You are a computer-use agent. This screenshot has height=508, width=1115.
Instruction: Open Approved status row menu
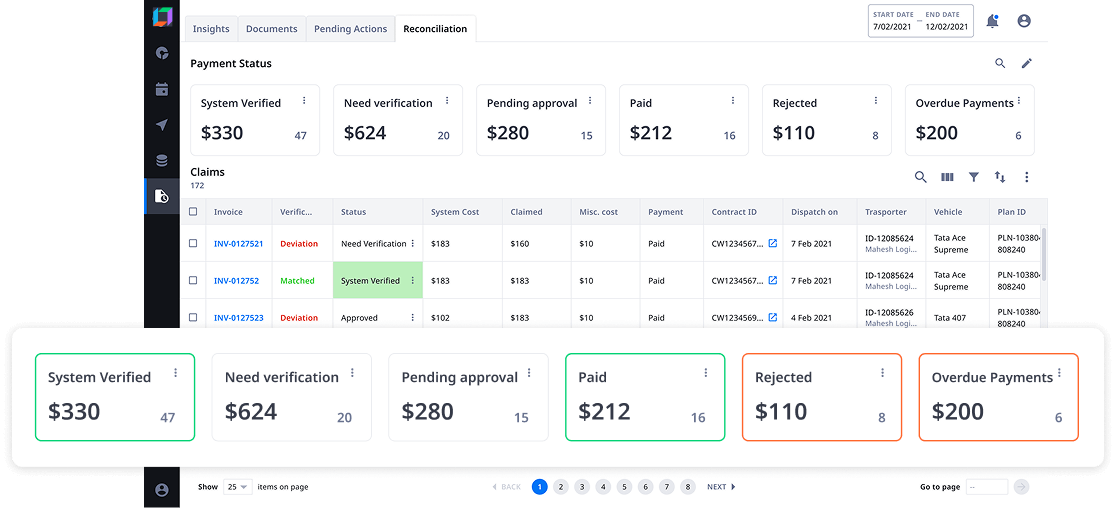pyautogui.click(x=412, y=317)
